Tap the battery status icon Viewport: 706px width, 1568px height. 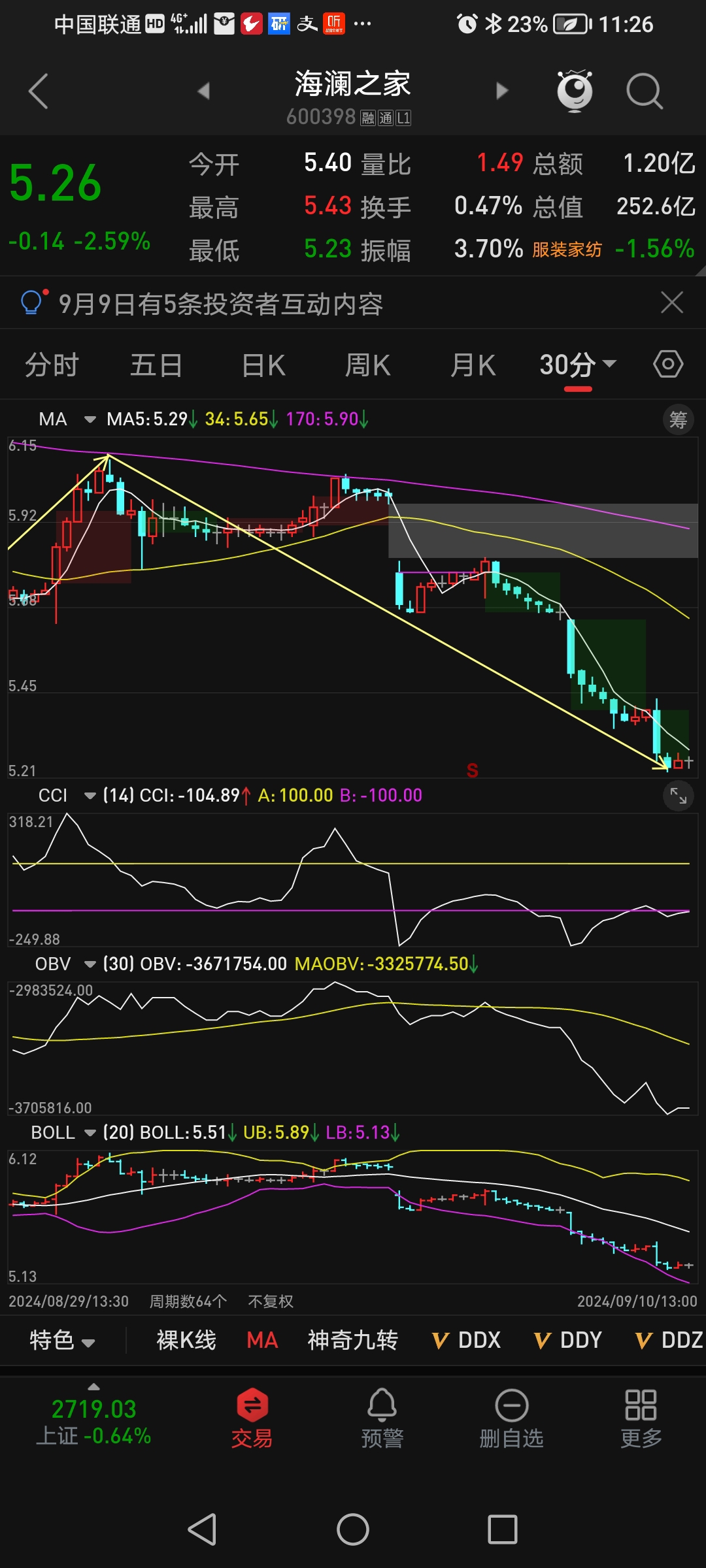click(572, 24)
